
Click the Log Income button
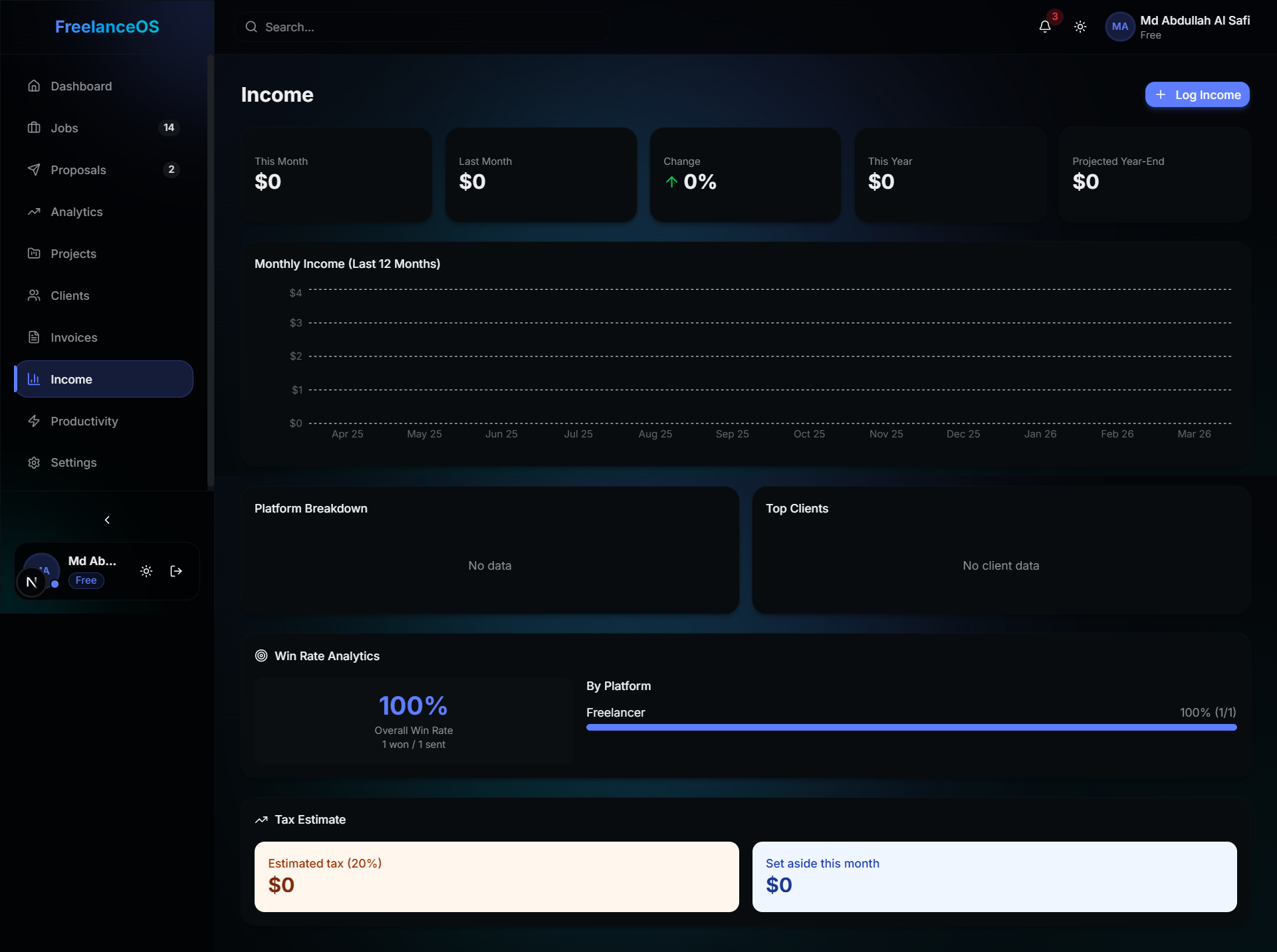(1197, 94)
